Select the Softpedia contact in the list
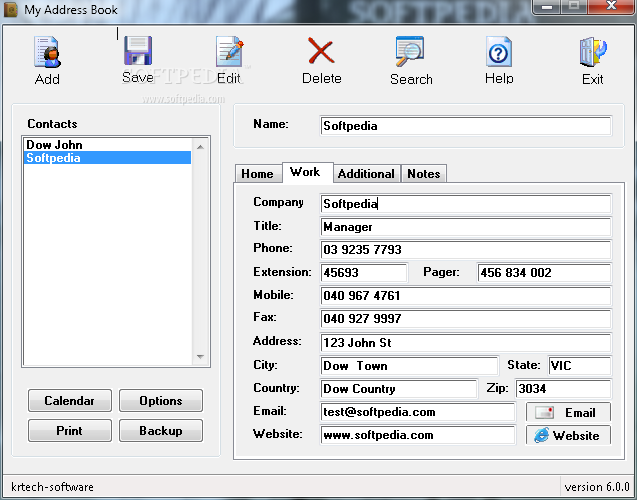 coord(107,158)
